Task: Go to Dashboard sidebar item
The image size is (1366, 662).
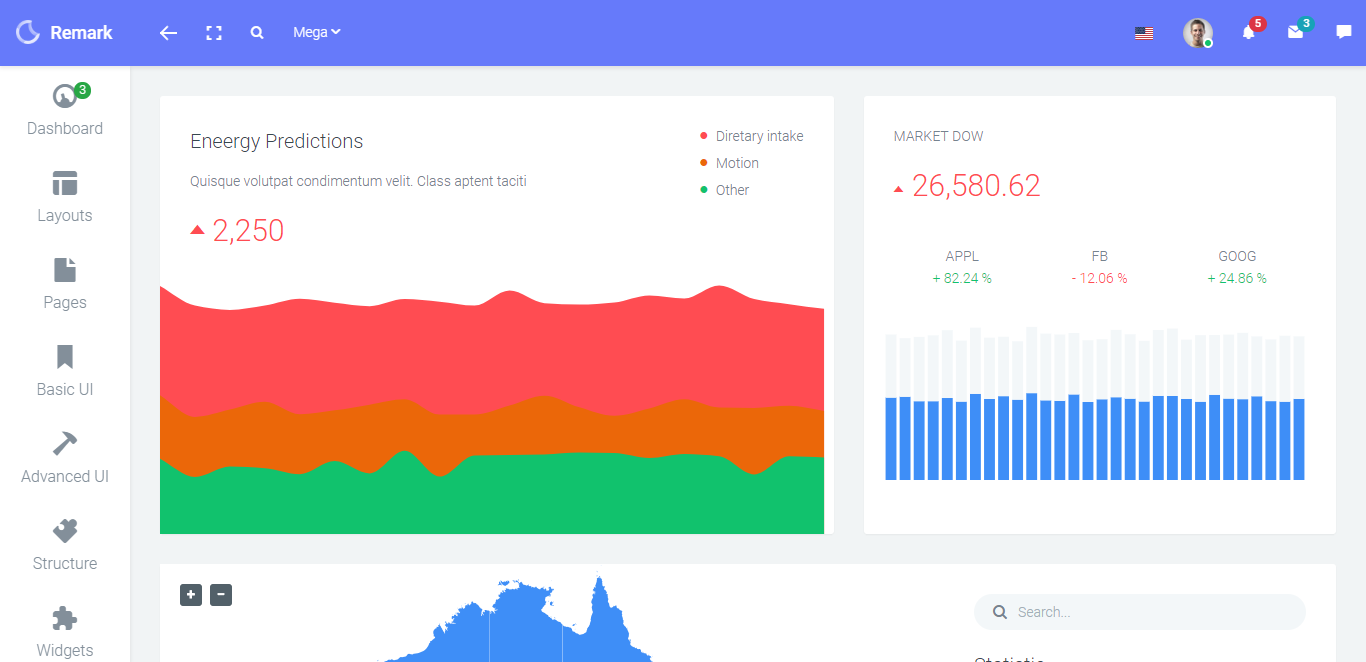Action: [x=65, y=110]
